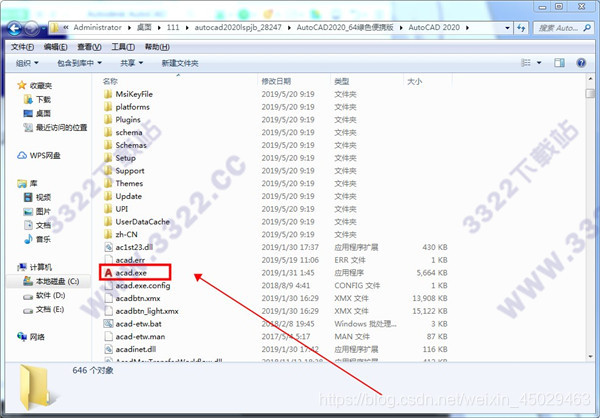Select the ac1st23.dll file icon
The height and width of the screenshot is (418, 600).
point(108,247)
